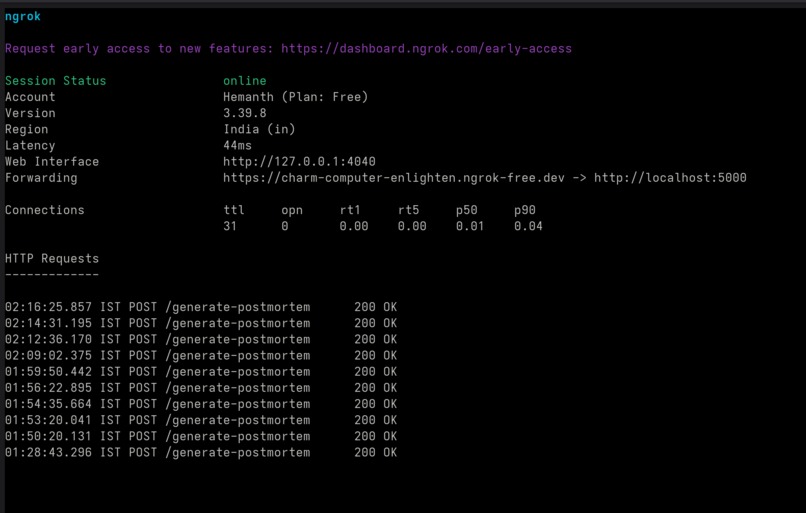The width and height of the screenshot is (806, 513).
Task: Click the opn value 0
Action: [x=285, y=226]
